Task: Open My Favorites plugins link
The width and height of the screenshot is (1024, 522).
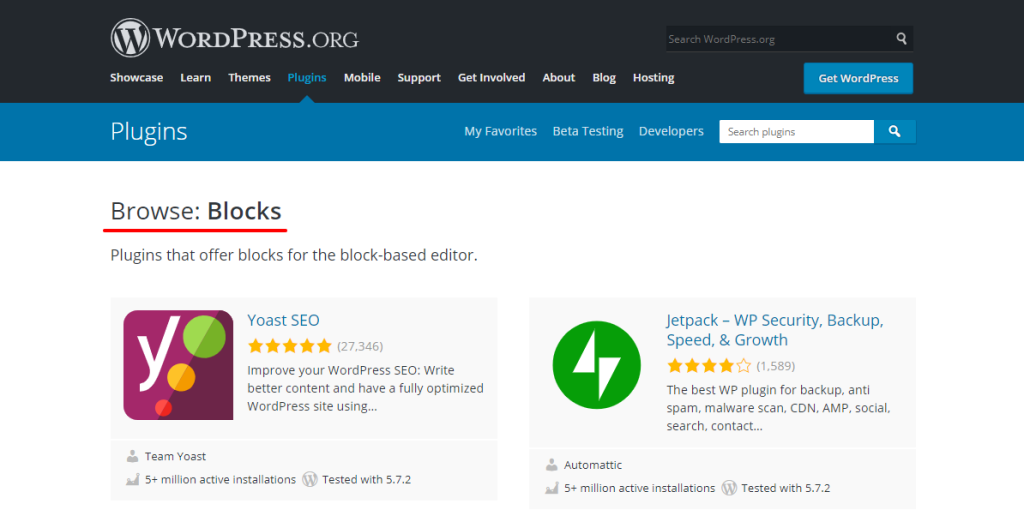Action: (x=501, y=131)
